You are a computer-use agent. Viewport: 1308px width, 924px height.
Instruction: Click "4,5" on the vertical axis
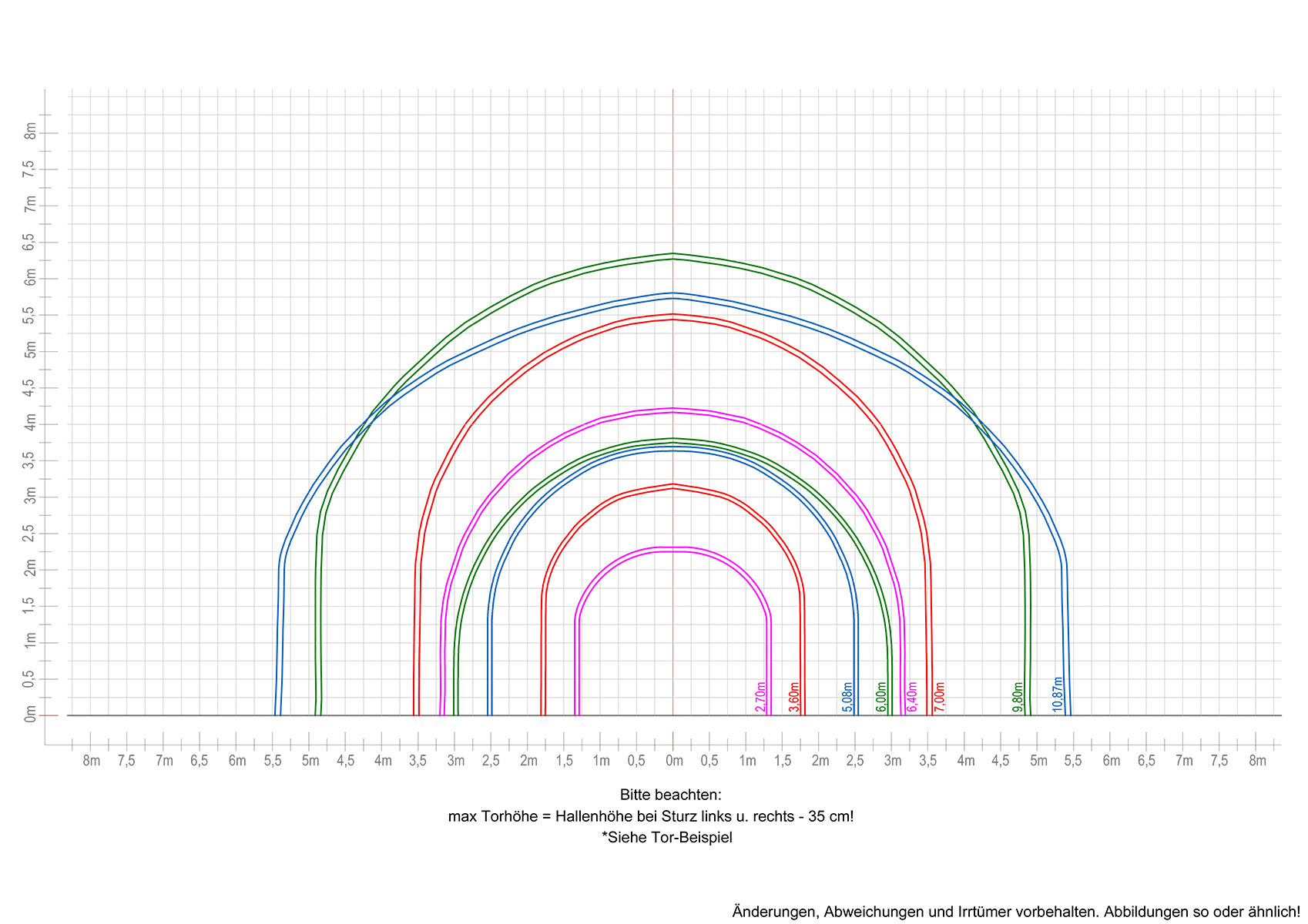point(30,387)
